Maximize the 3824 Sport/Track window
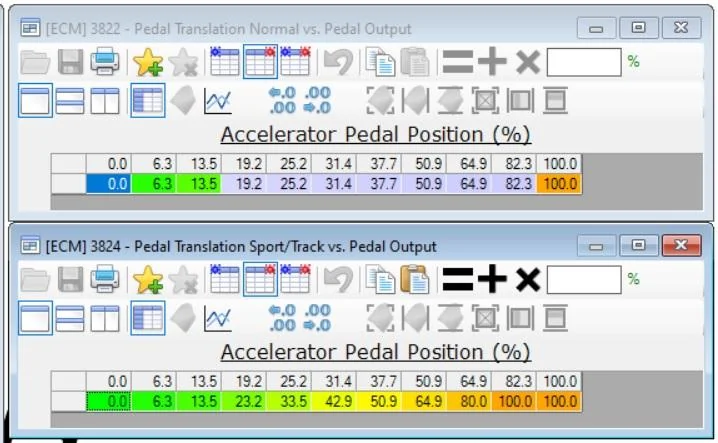Viewport: 718px width, 443px height. (x=639, y=246)
